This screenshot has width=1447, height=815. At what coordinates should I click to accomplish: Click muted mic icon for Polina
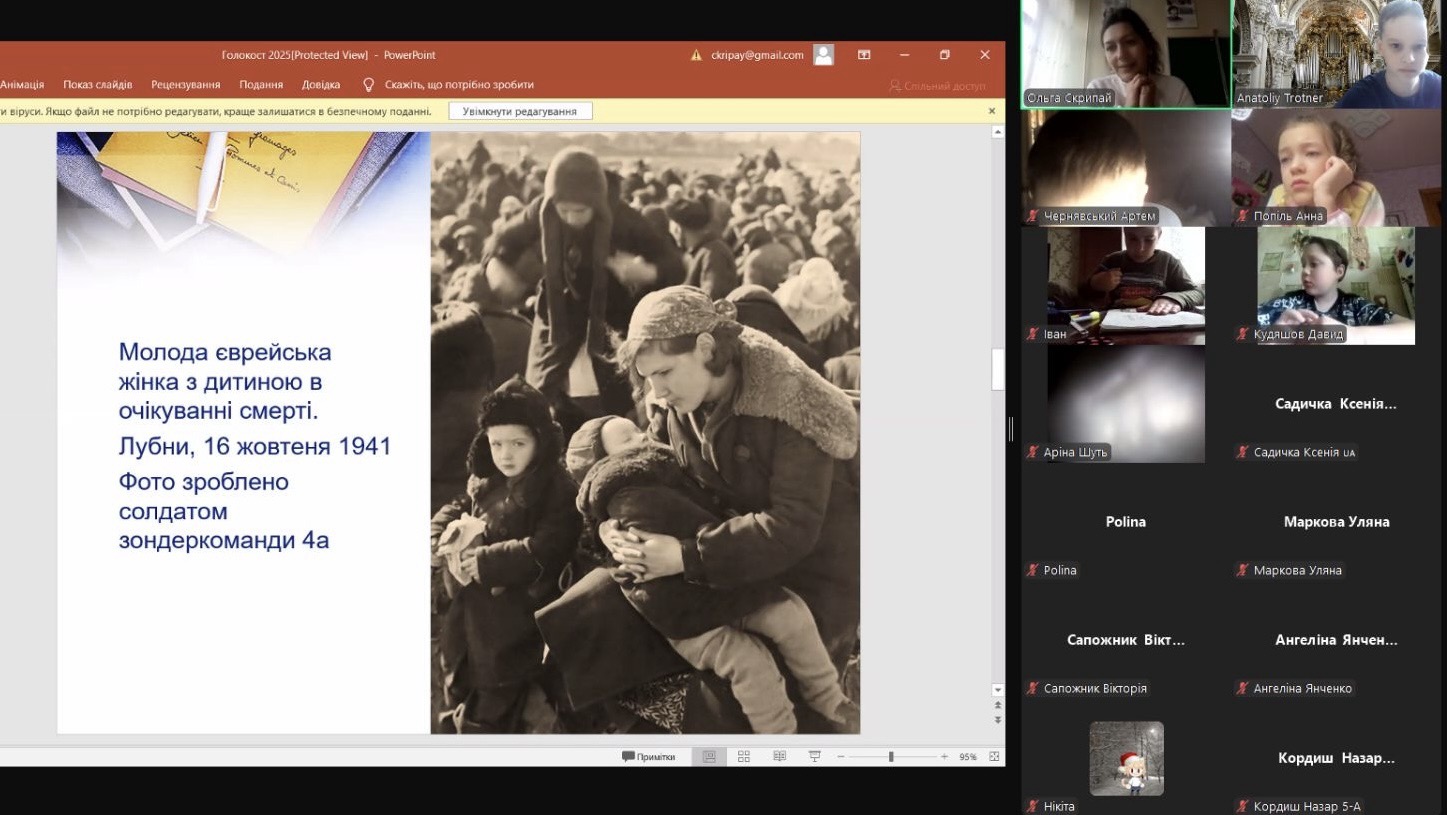(x=1033, y=570)
